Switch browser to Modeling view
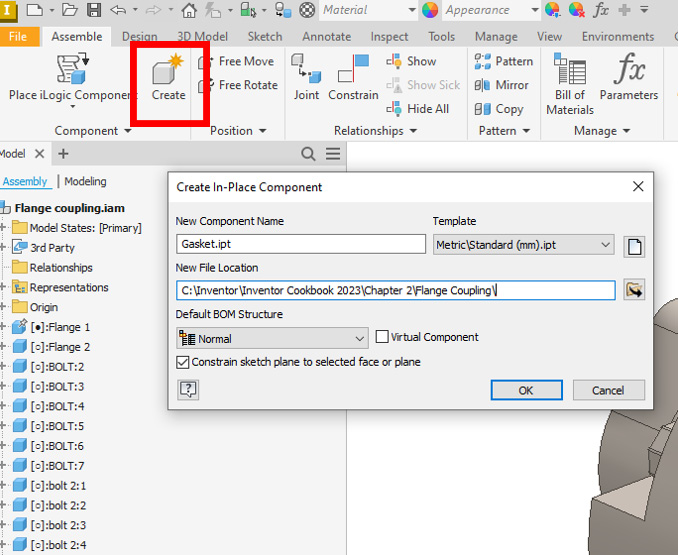 click(x=85, y=181)
